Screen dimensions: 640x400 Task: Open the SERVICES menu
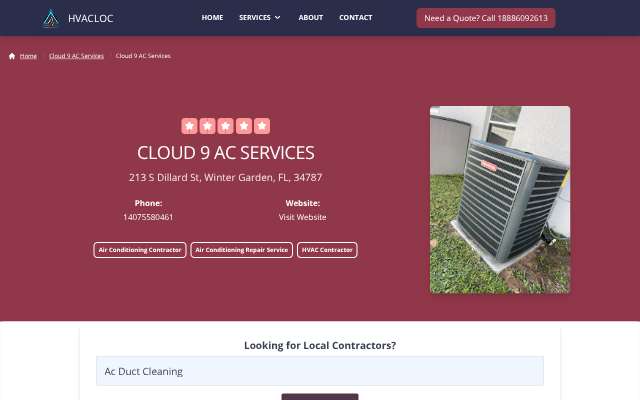255,18
